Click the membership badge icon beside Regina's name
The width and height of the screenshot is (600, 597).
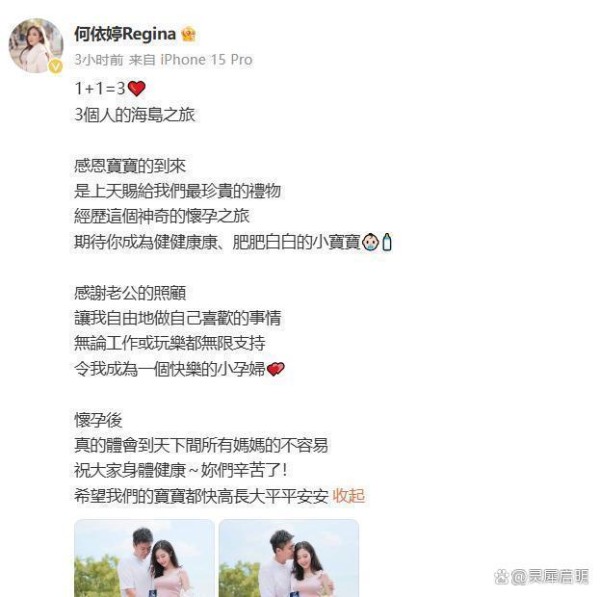click(188, 34)
